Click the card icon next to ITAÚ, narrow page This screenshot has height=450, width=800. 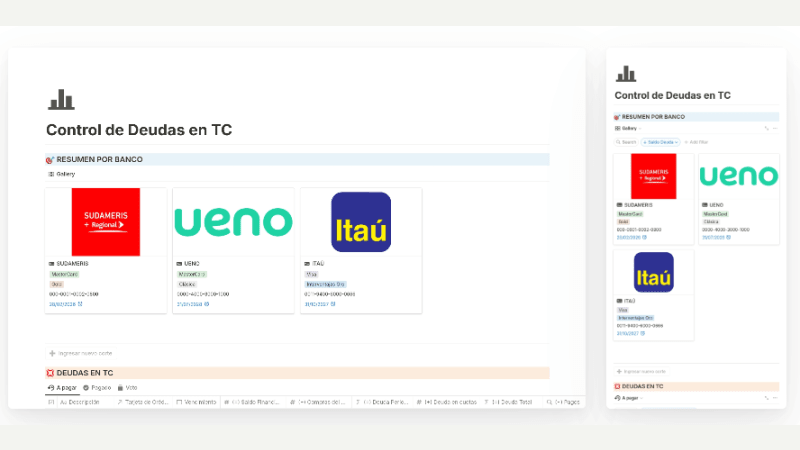[619, 301]
